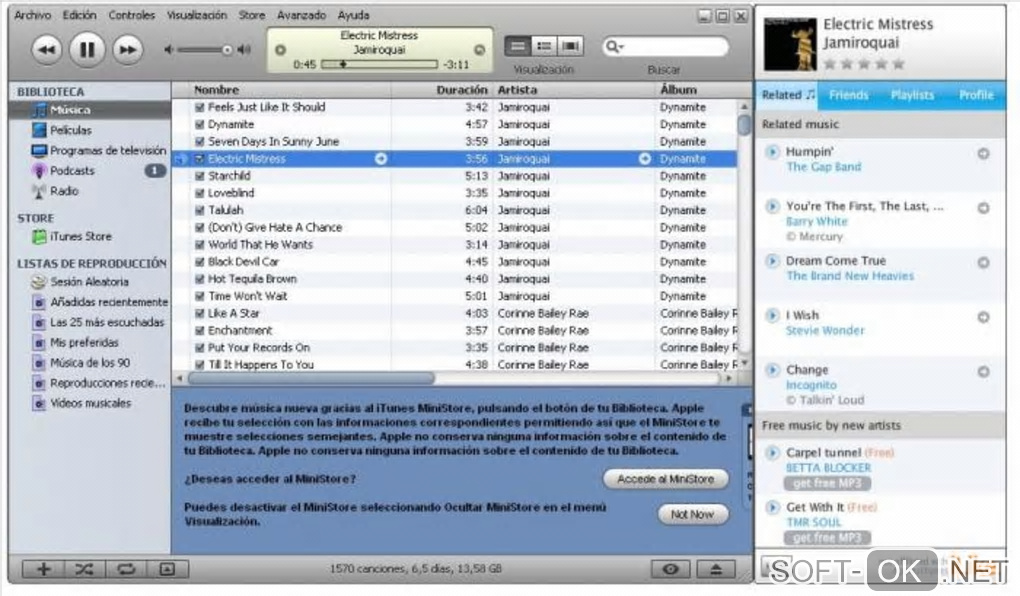
Task: Open the Controles menu
Action: click(x=131, y=14)
